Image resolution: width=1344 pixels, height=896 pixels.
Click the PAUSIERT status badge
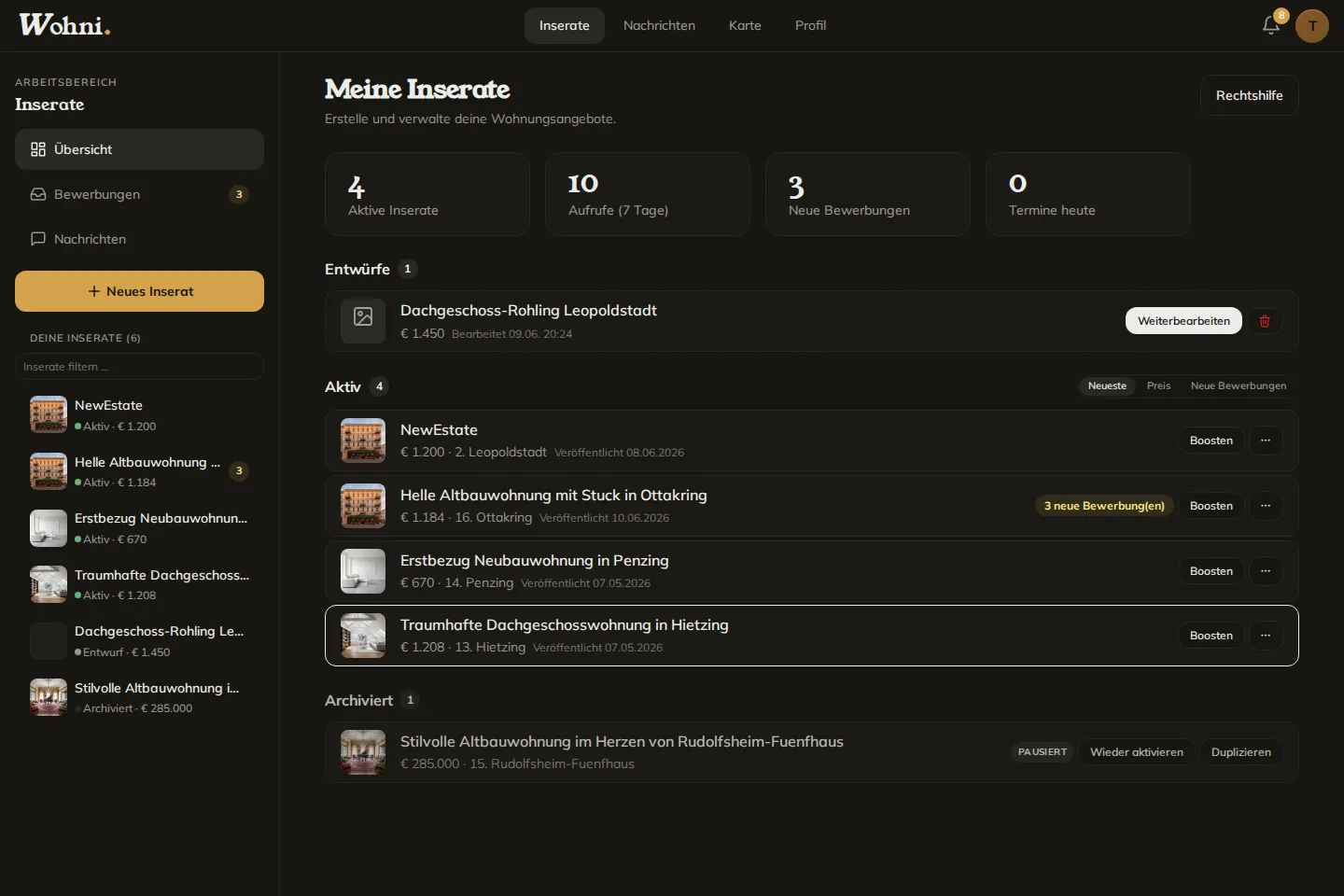[1042, 752]
